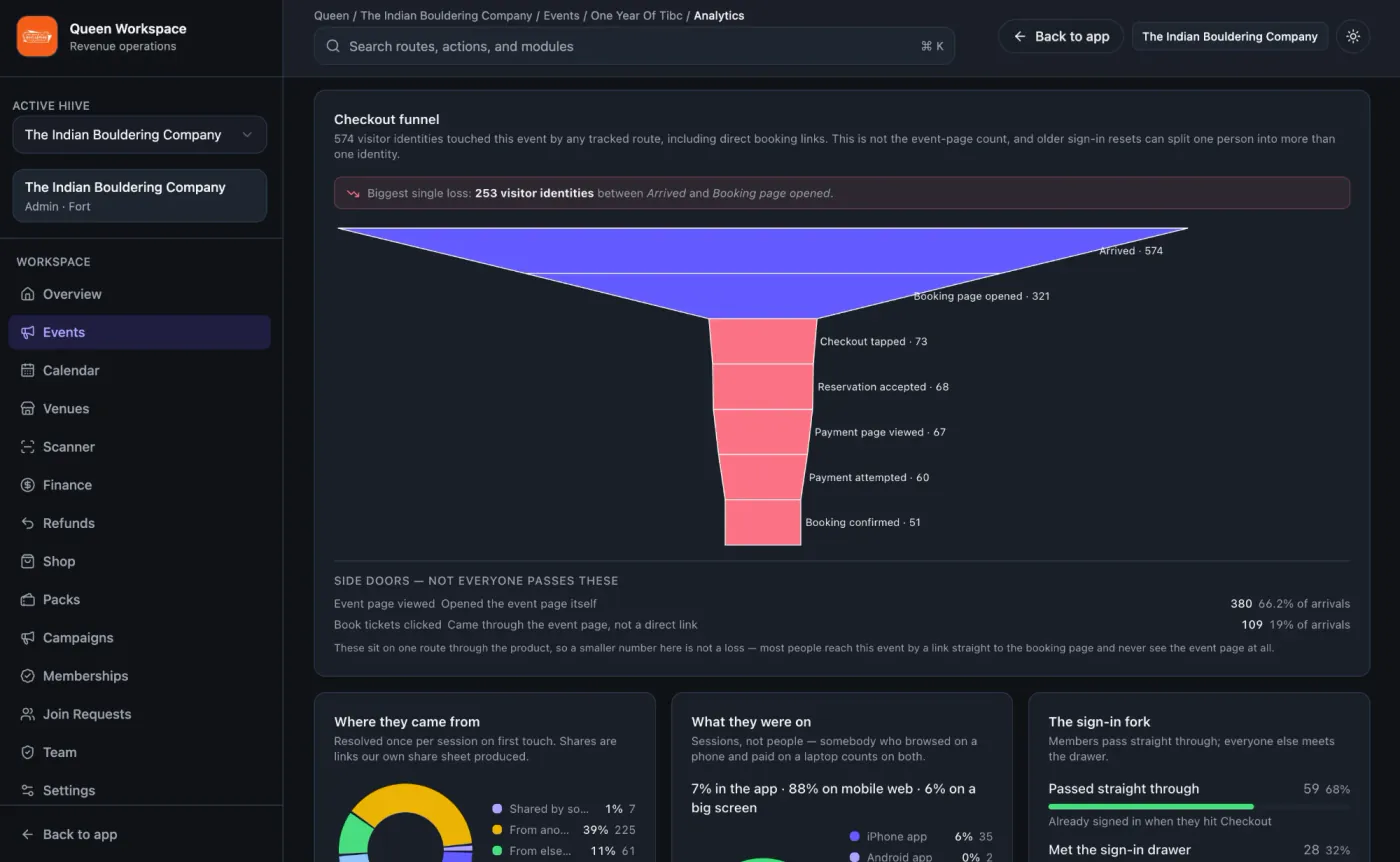
Task: Open One Year Of Tibc breadcrumb
Action: [x=636, y=16]
